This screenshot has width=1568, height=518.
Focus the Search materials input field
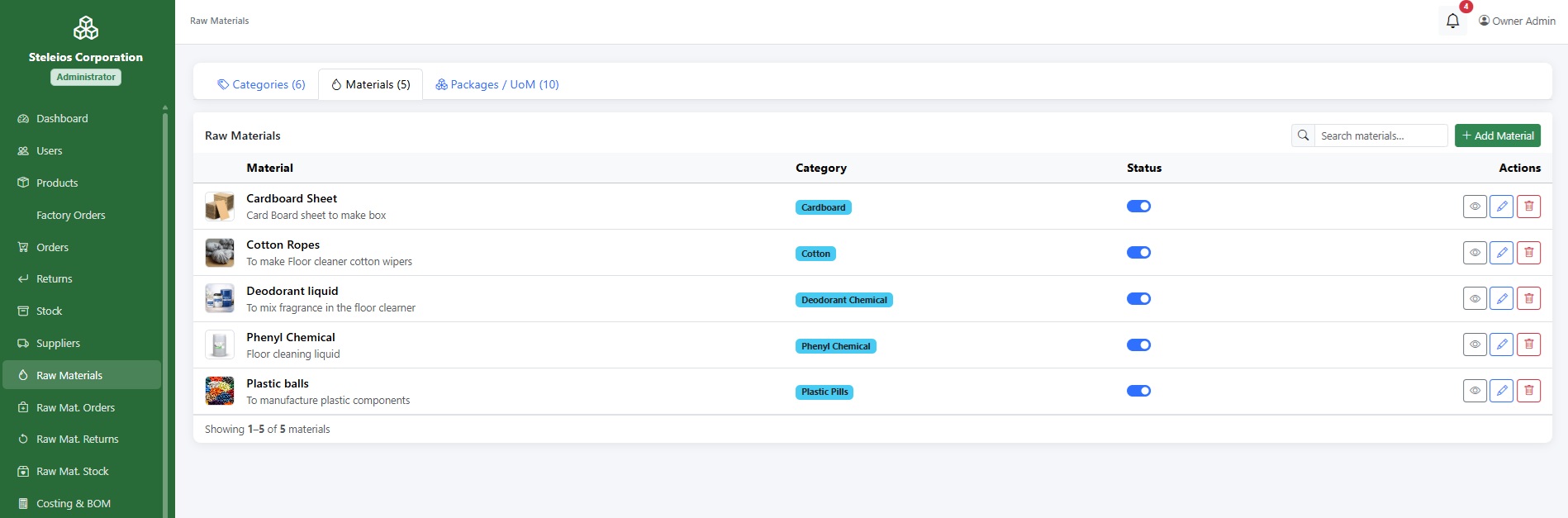coord(1380,135)
